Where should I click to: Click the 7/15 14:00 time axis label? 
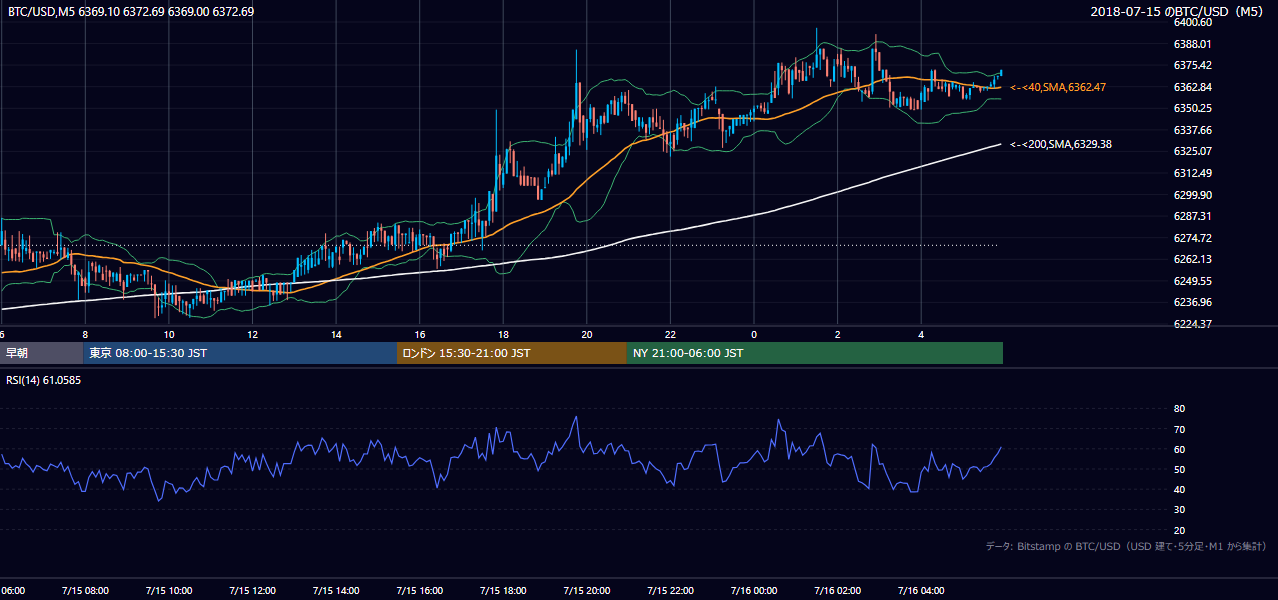click(336, 590)
